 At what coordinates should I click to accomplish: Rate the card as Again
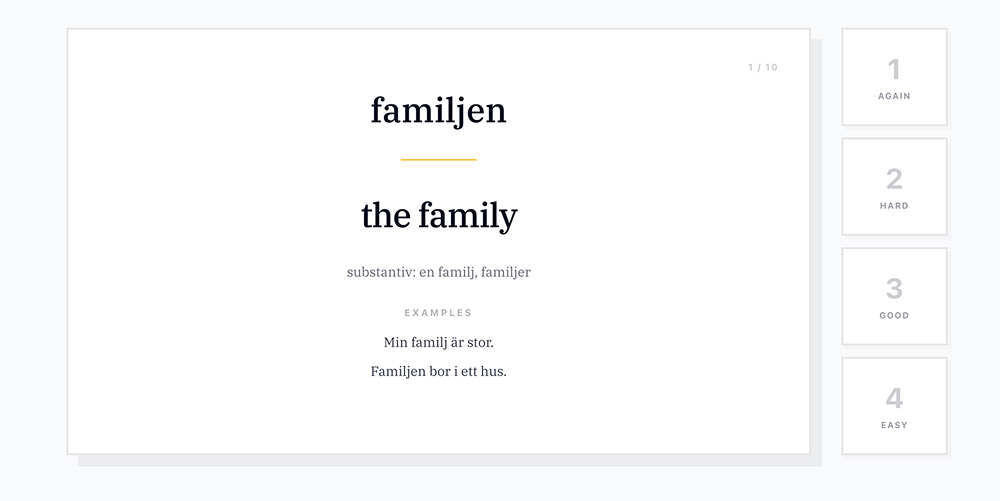[894, 77]
